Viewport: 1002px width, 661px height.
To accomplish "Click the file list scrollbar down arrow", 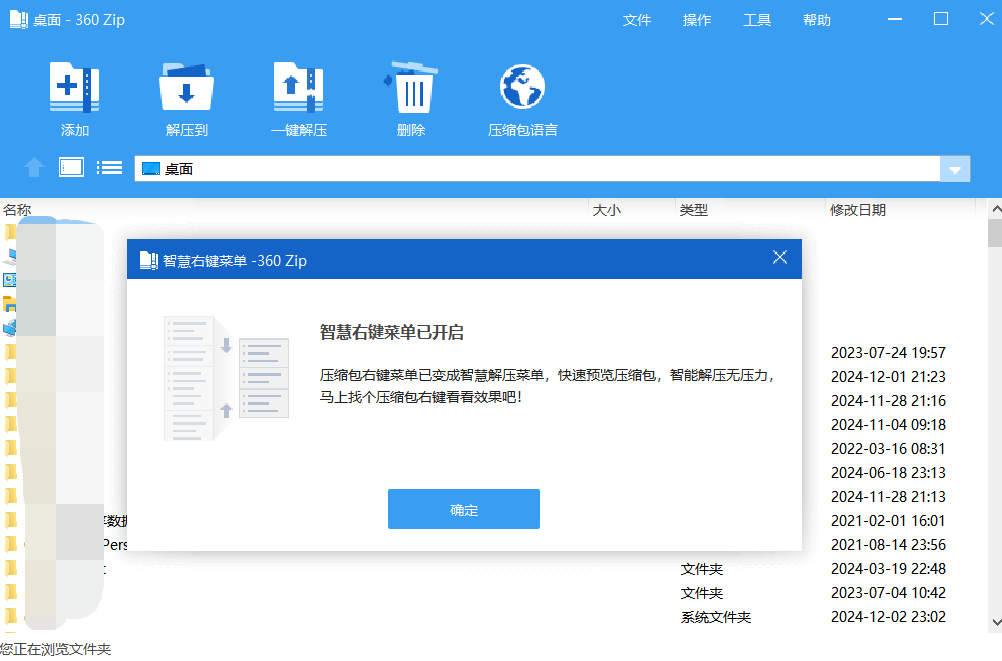I will 996,622.
